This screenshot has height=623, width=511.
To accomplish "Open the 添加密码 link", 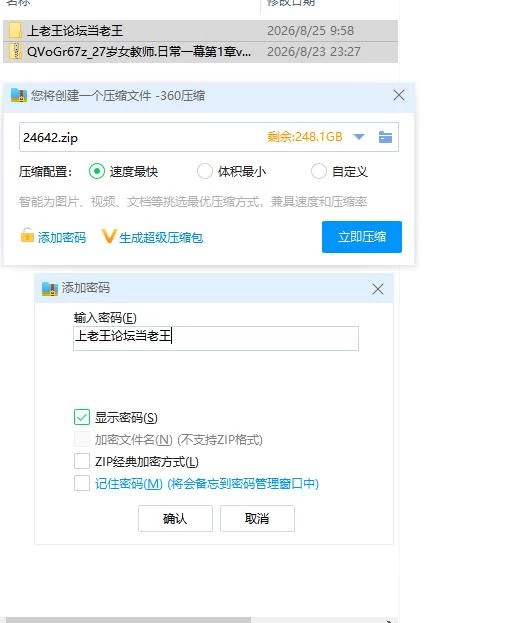I will [x=62, y=238].
